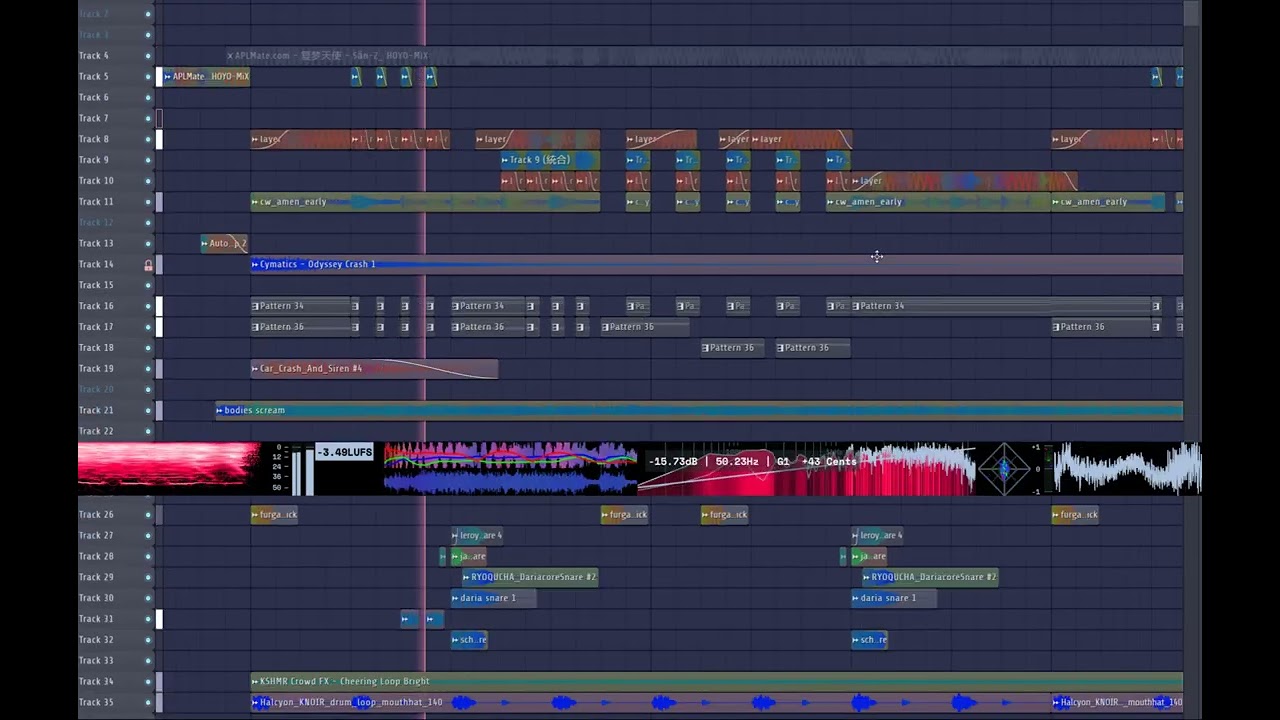Viewport: 1280px width, 720px height.
Task: Open clip menu of KSHMR Crowd FX clip
Action: 255,681
